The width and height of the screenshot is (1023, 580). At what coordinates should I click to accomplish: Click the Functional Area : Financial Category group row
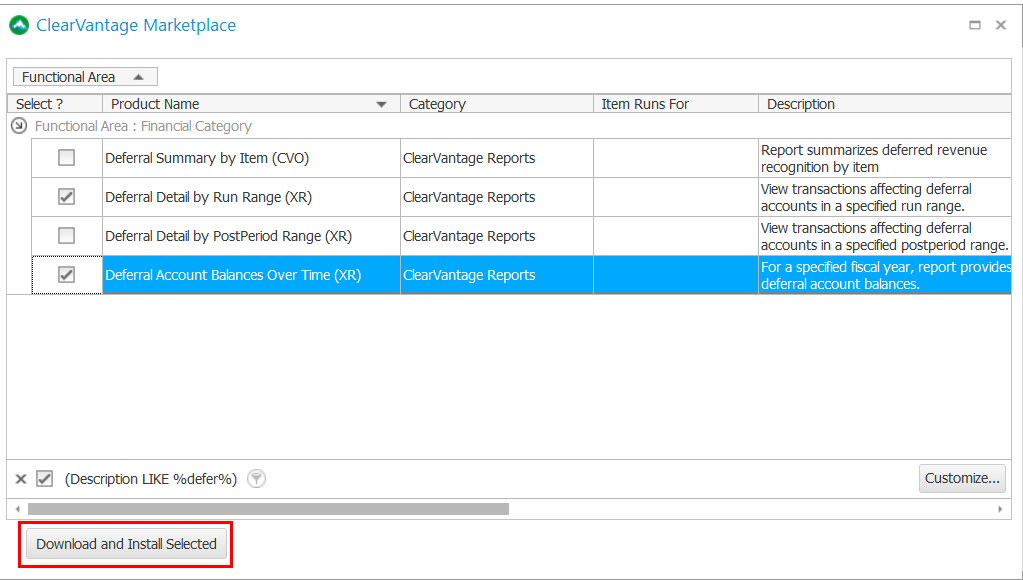point(509,126)
